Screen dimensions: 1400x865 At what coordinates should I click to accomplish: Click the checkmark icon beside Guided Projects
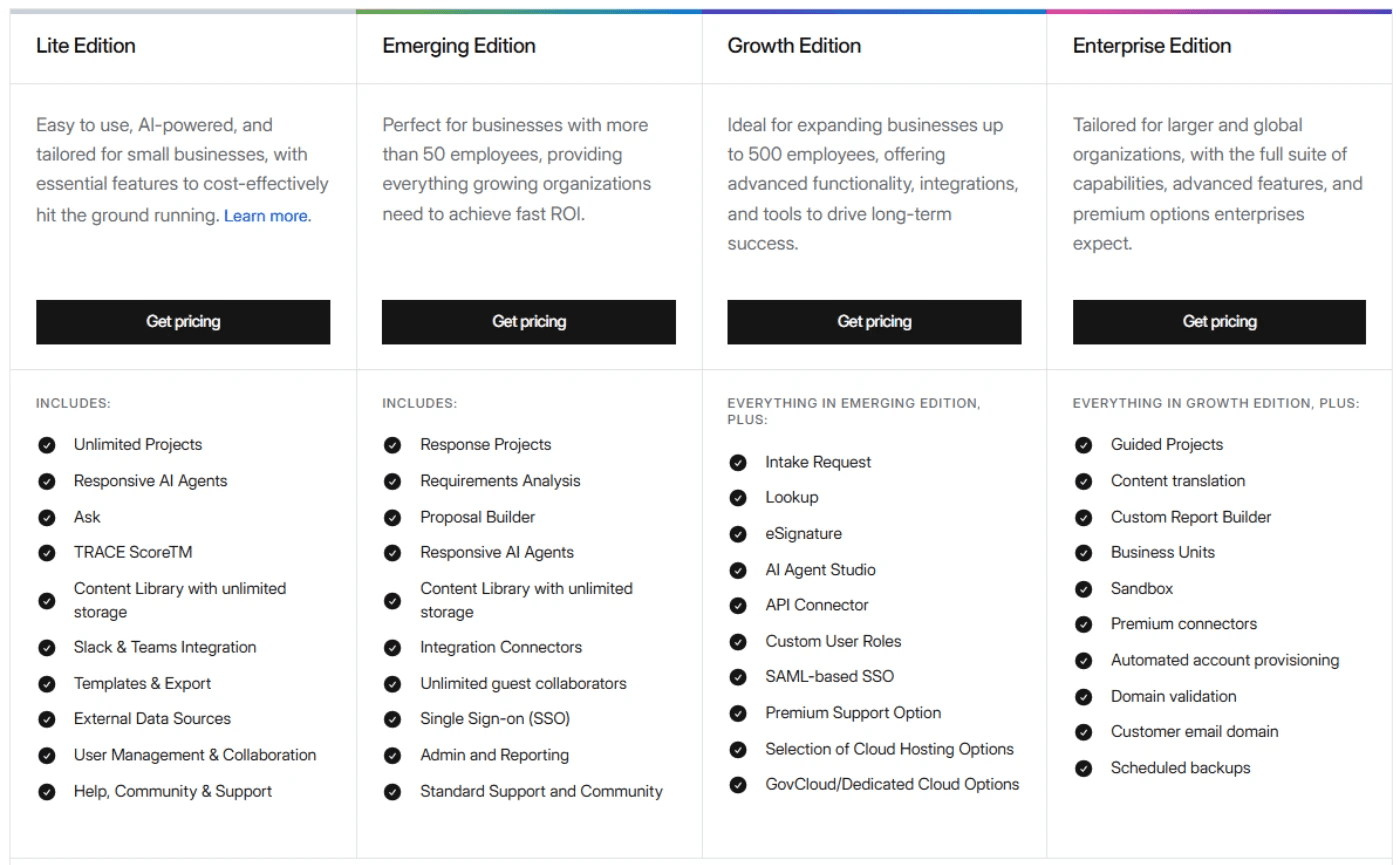point(1083,444)
